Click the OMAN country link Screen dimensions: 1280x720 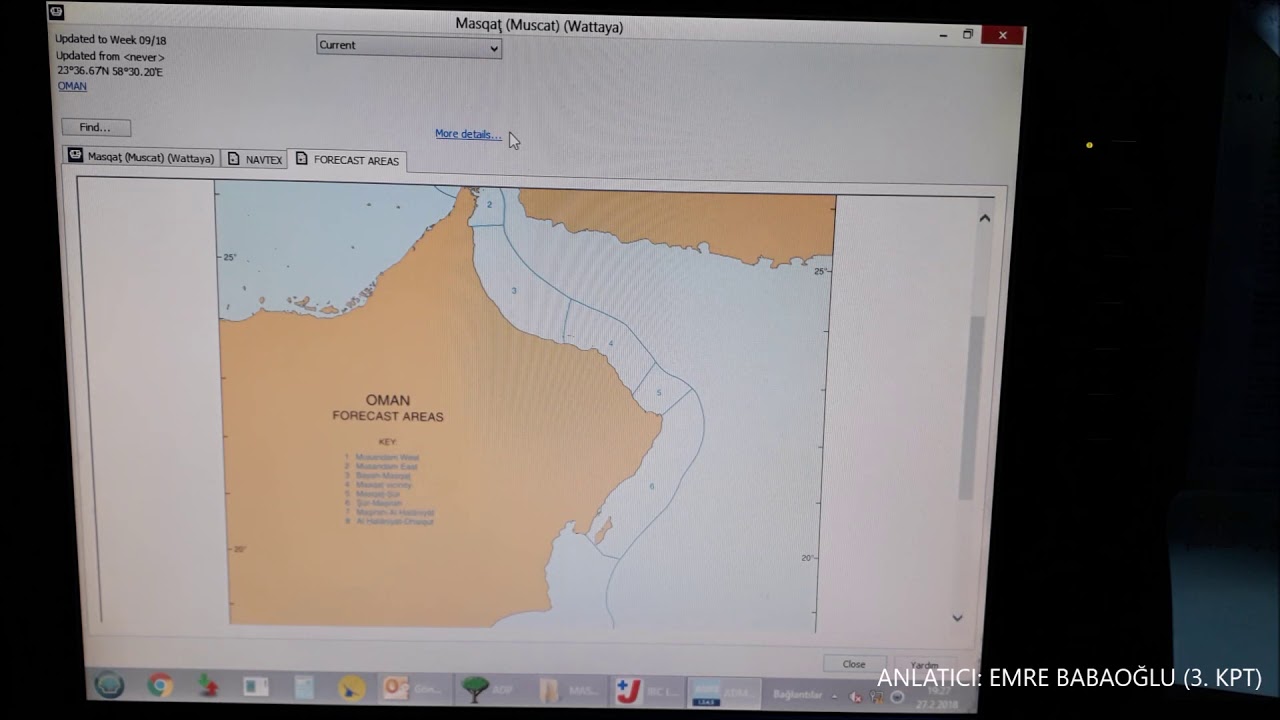[72, 86]
